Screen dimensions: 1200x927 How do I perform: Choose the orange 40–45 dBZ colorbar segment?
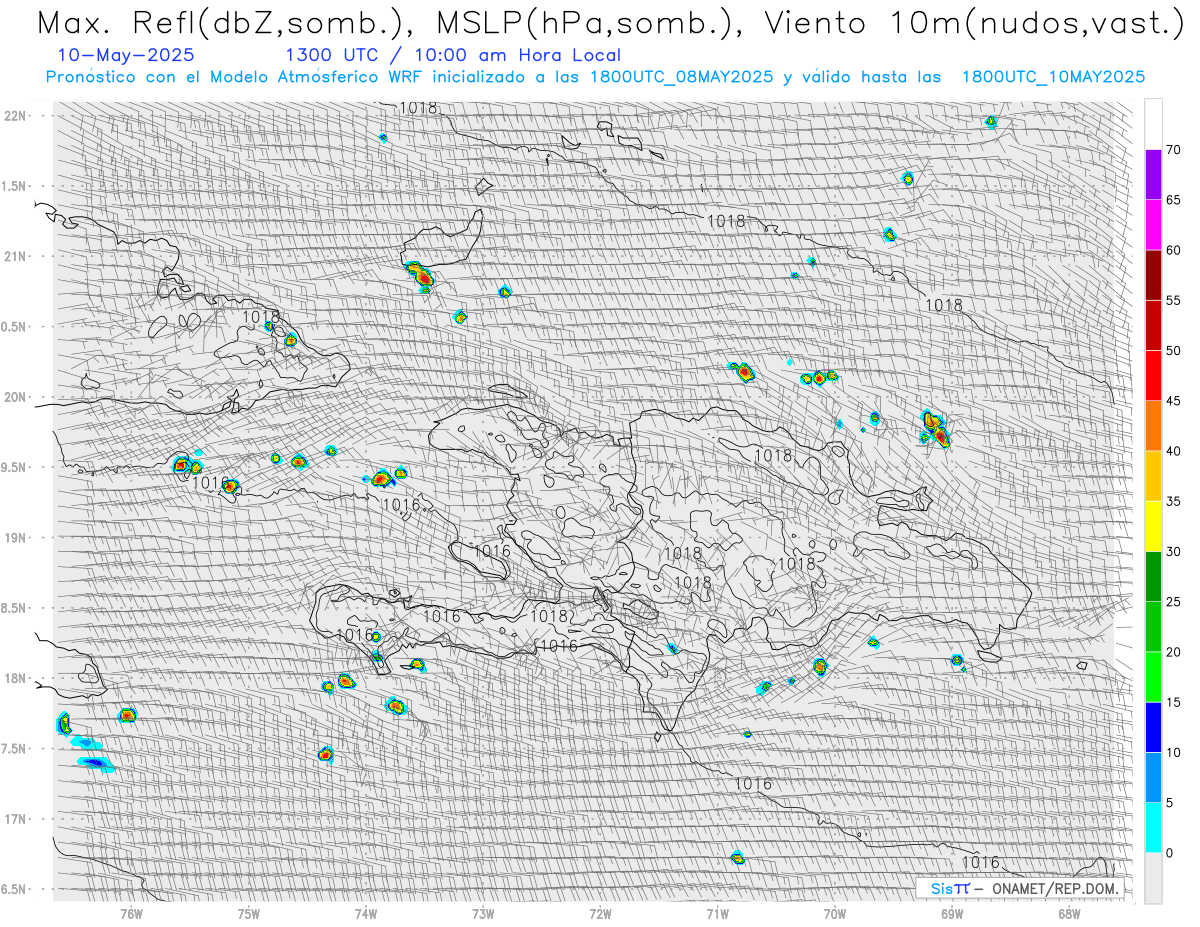coord(1153,426)
